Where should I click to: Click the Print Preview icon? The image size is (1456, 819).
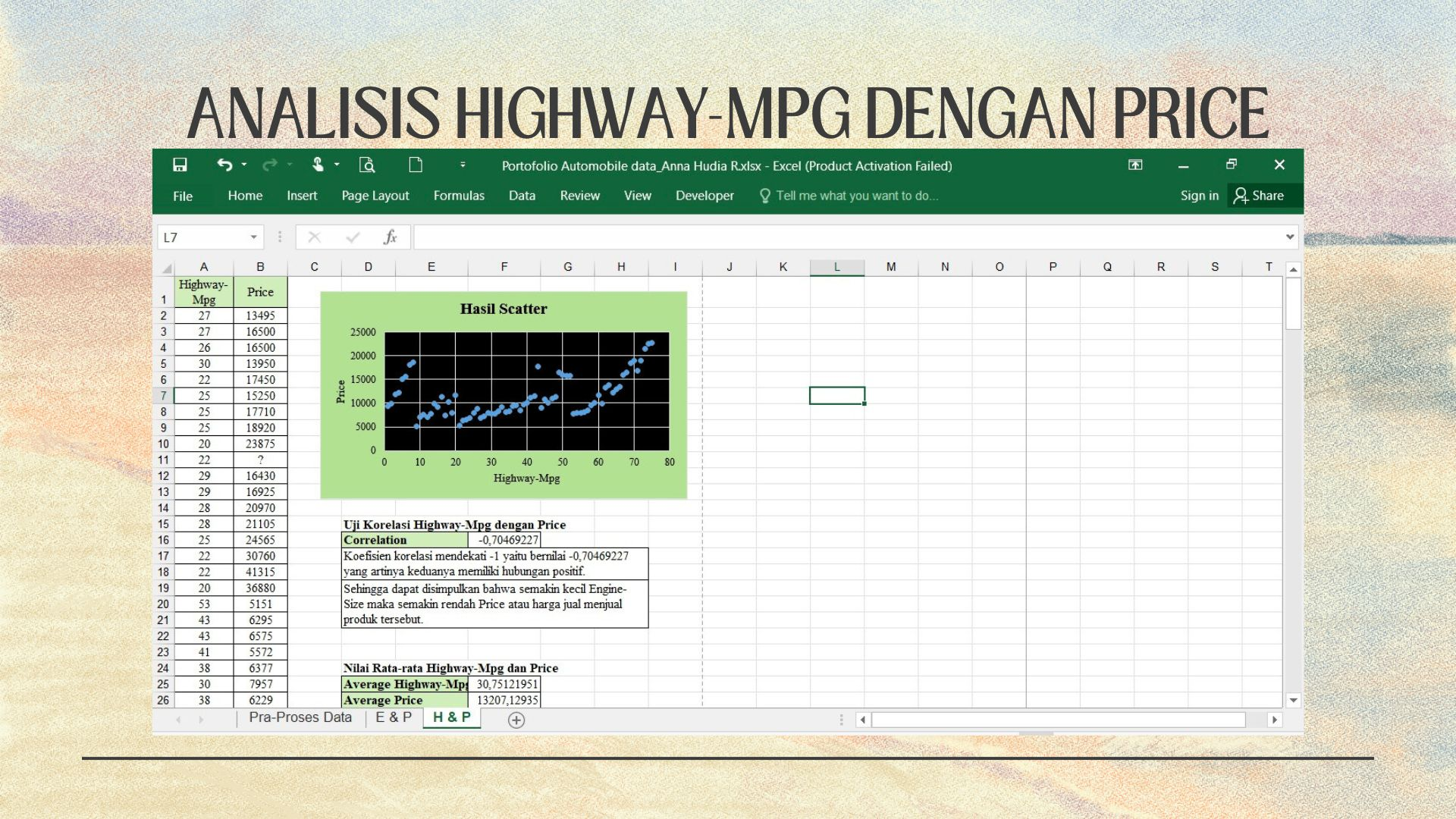(367, 165)
